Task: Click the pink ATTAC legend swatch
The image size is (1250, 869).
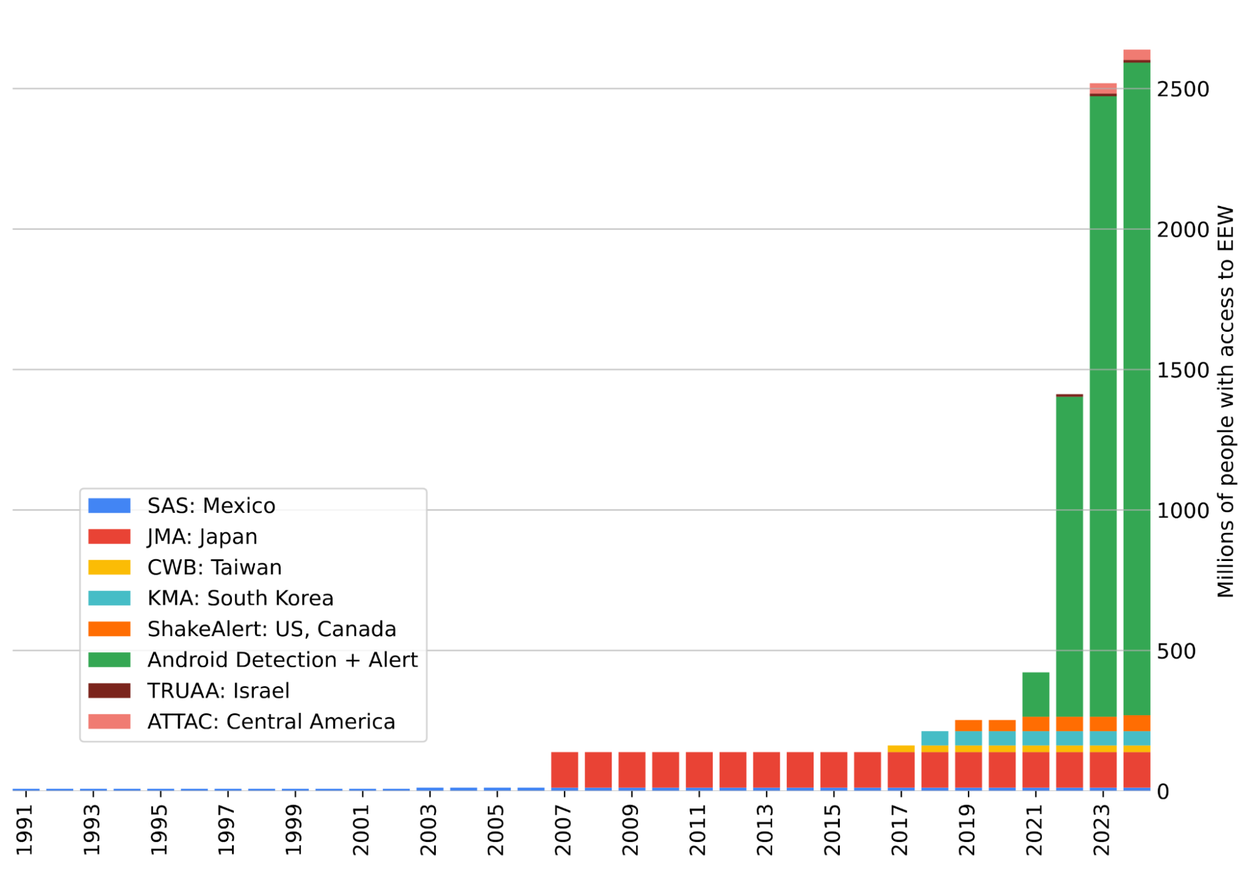Action: [x=107, y=721]
